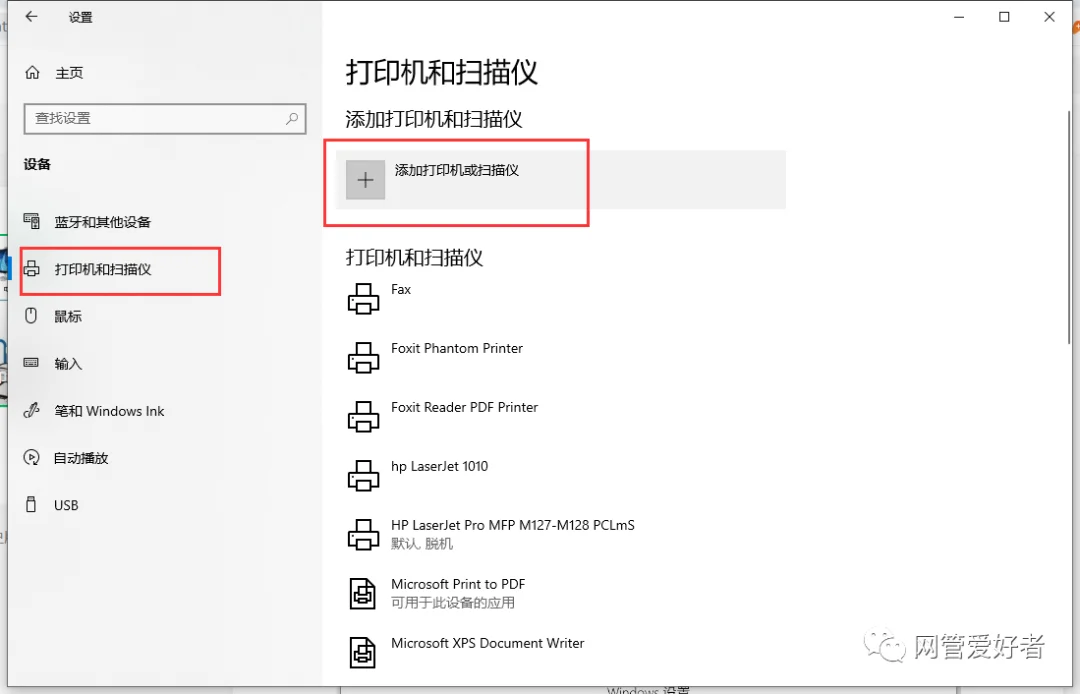This screenshot has width=1080, height=694.
Task: Click the keyboard input (输入) sidebar icon
Action: pyautogui.click(x=31, y=363)
